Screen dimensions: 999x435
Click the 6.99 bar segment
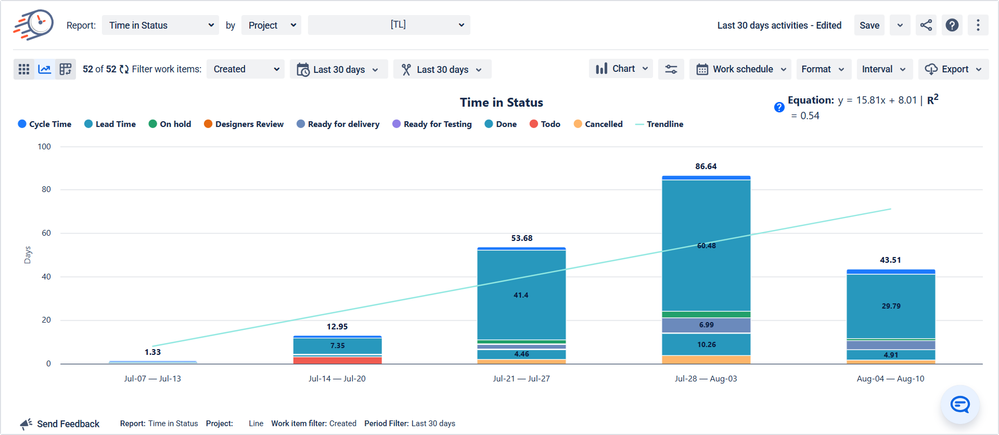706,325
